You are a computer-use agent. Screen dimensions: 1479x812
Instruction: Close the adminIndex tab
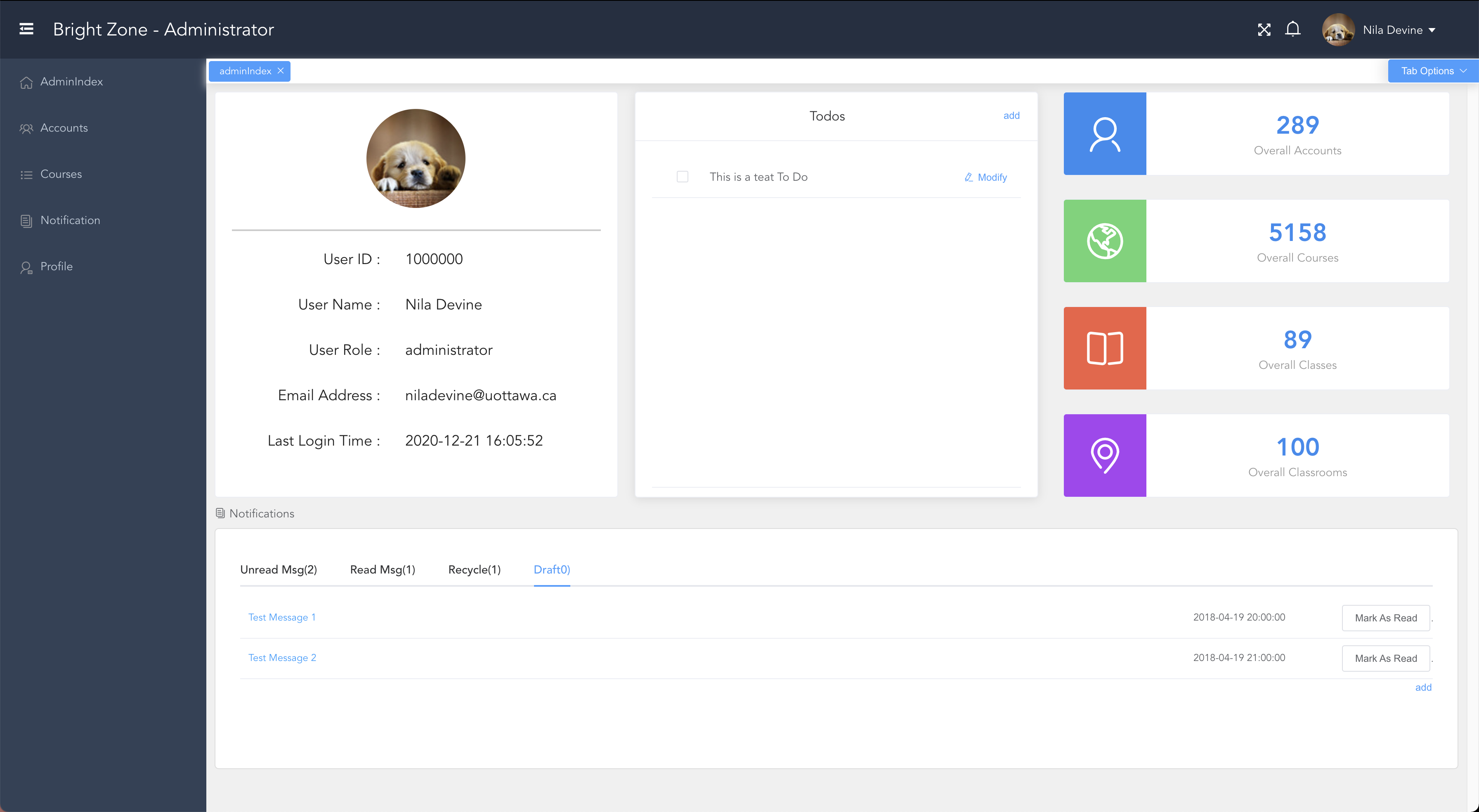tap(281, 71)
